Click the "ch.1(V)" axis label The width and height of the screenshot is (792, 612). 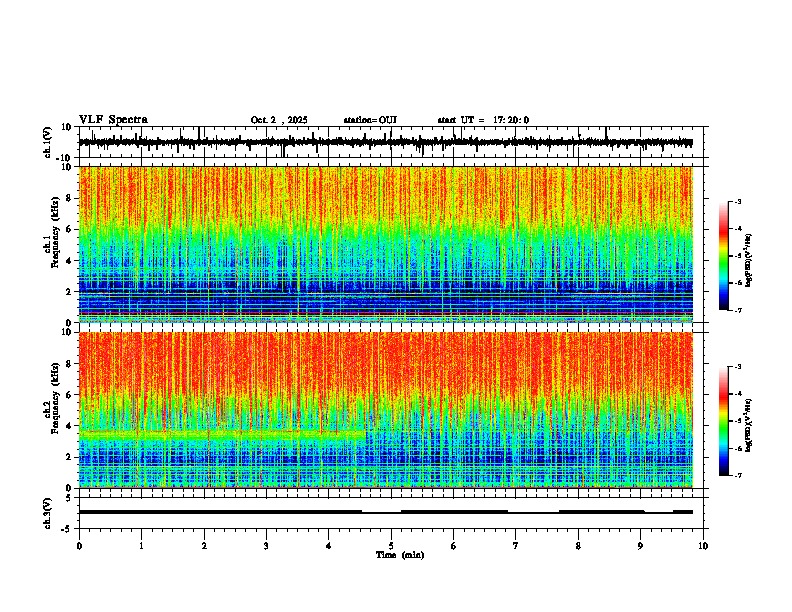point(48,142)
